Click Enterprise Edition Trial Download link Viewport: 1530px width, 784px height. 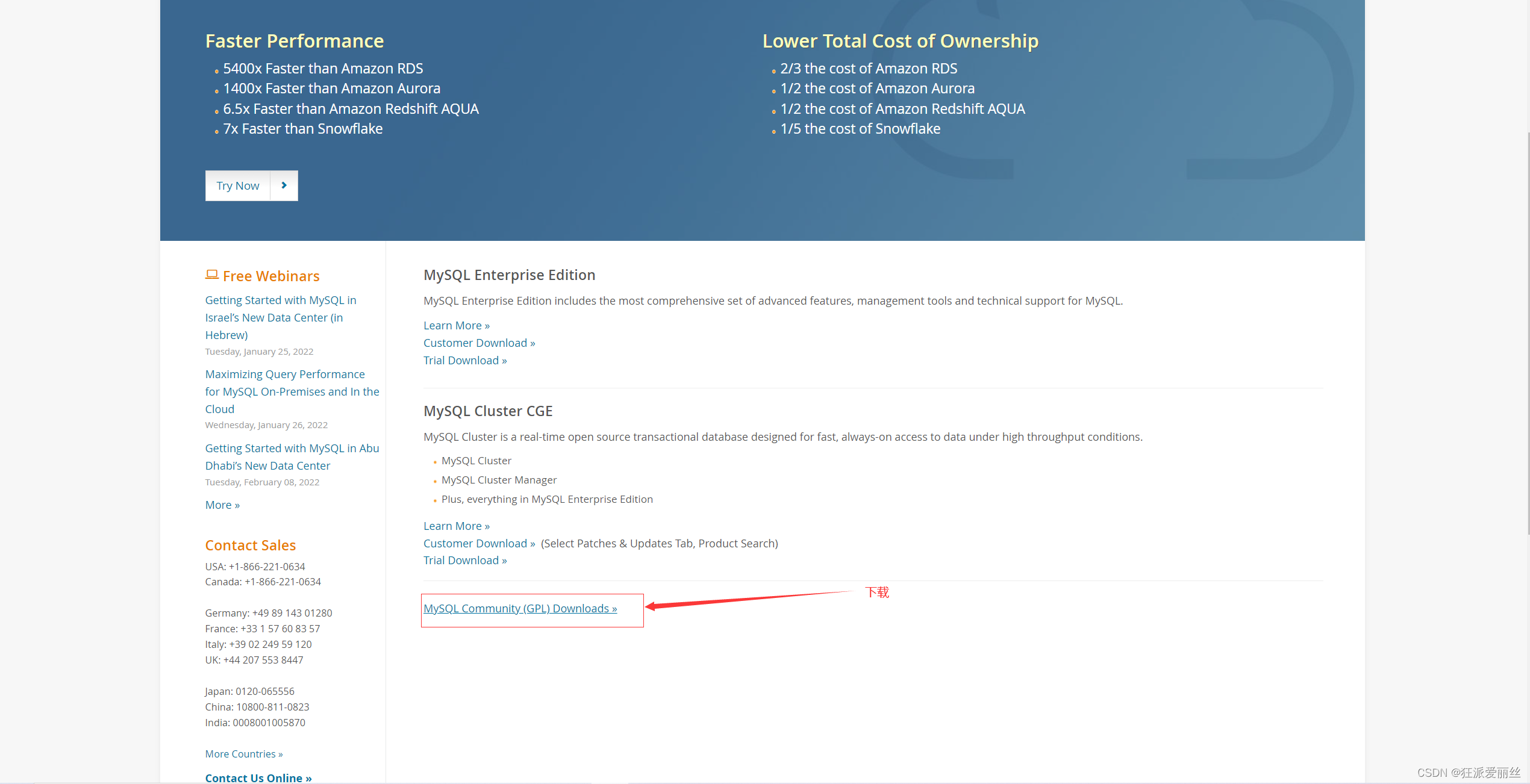465,360
